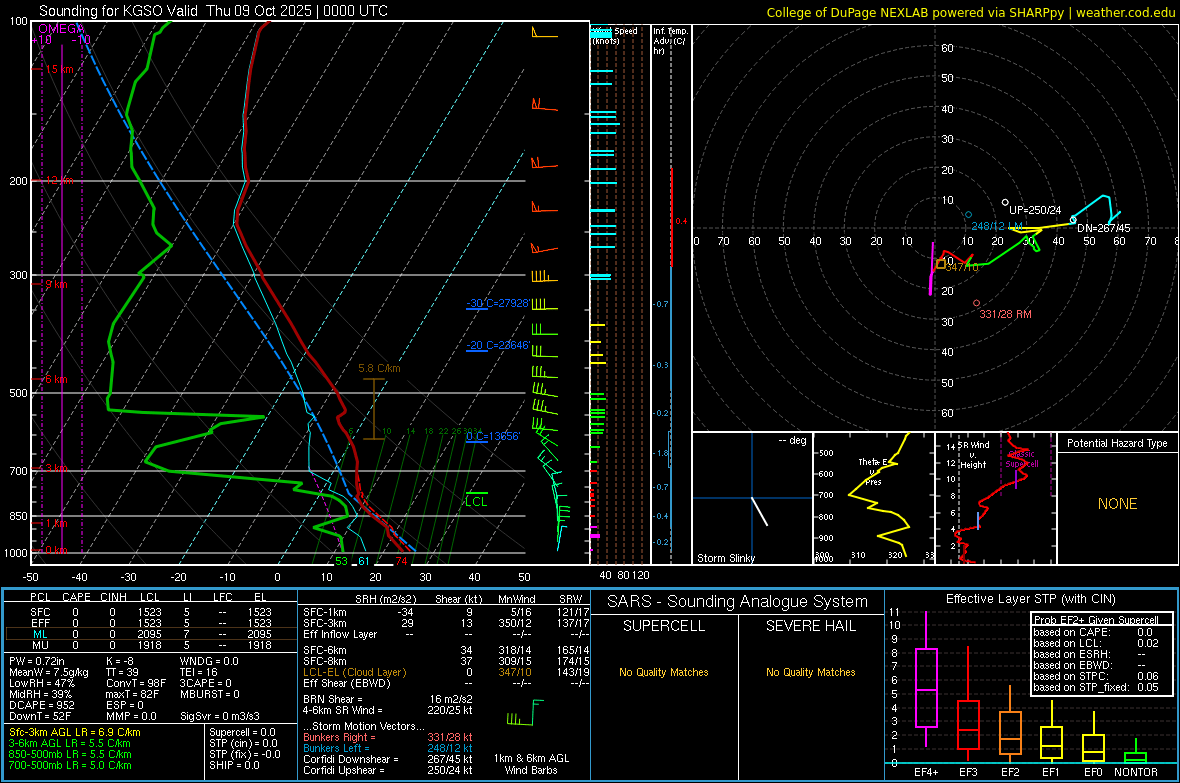Click the MeanW = 7.5g/kg value
Screen dimensions: 1180x783
coord(48,672)
